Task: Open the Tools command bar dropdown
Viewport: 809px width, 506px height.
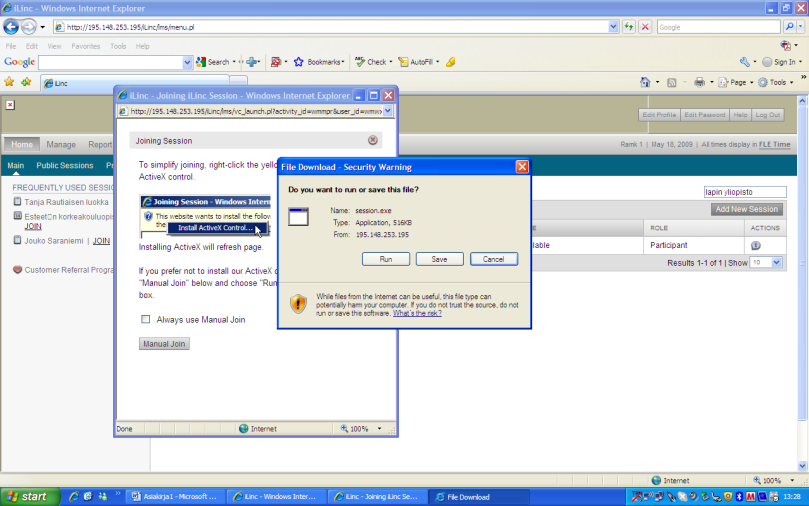Action: 776,82
